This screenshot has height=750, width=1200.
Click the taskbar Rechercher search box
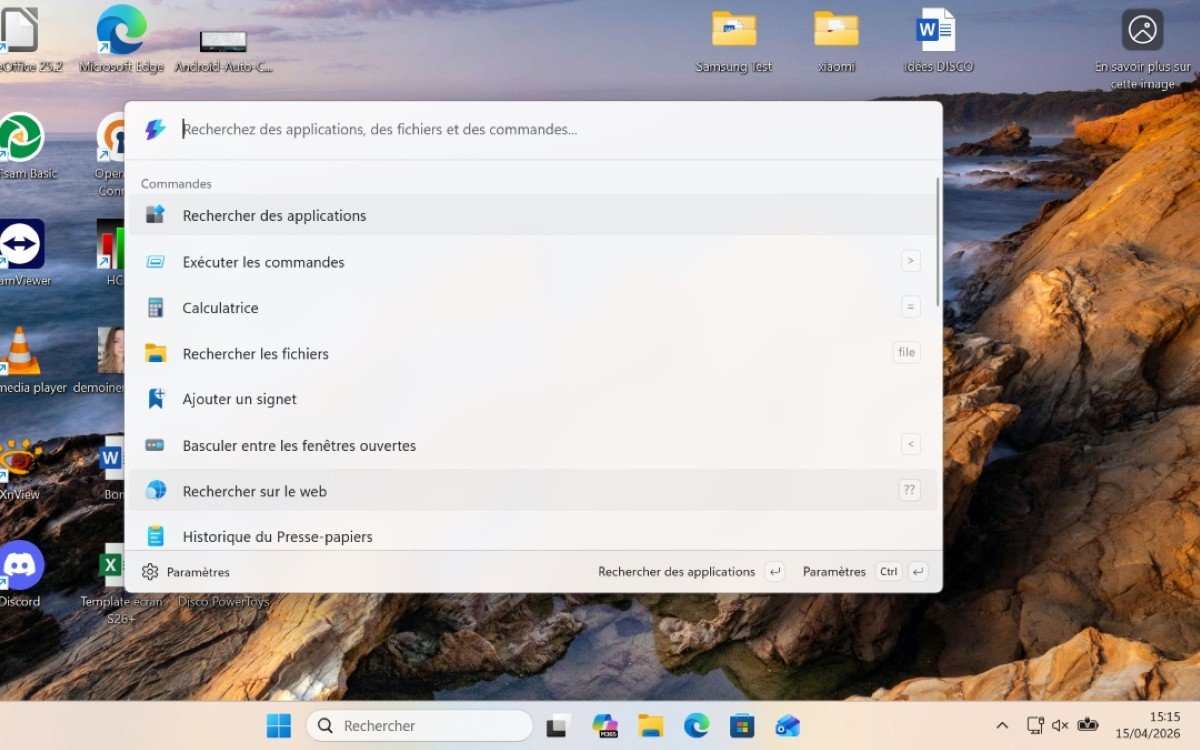pyautogui.click(x=420, y=725)
